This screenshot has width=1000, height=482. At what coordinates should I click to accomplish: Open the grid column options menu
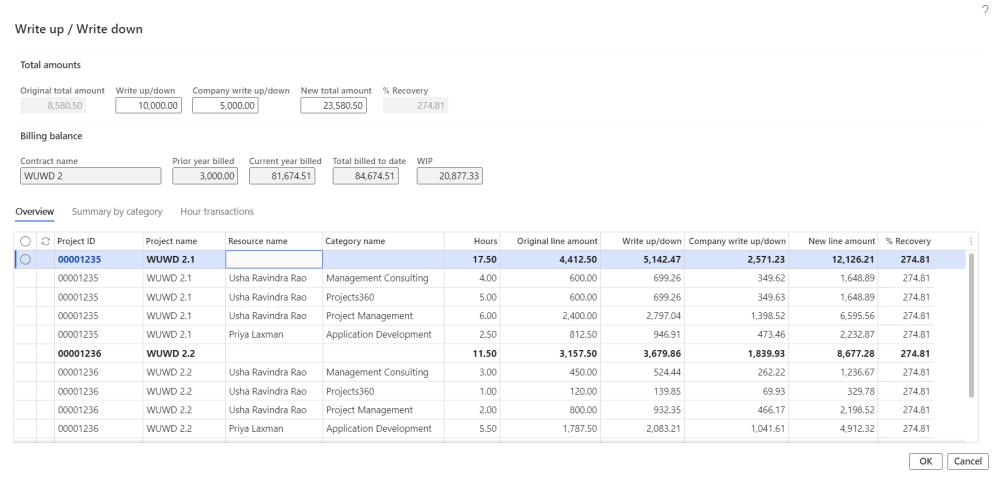971,241
